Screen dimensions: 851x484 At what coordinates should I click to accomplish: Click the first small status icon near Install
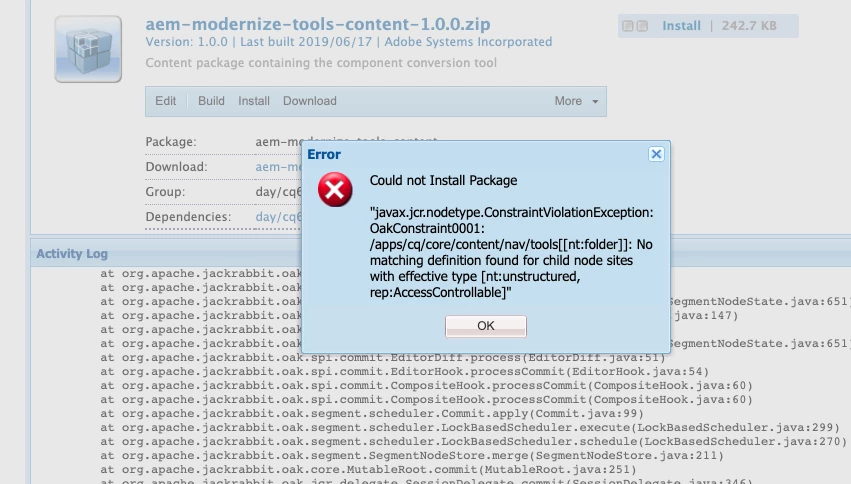tap(628, 26)
